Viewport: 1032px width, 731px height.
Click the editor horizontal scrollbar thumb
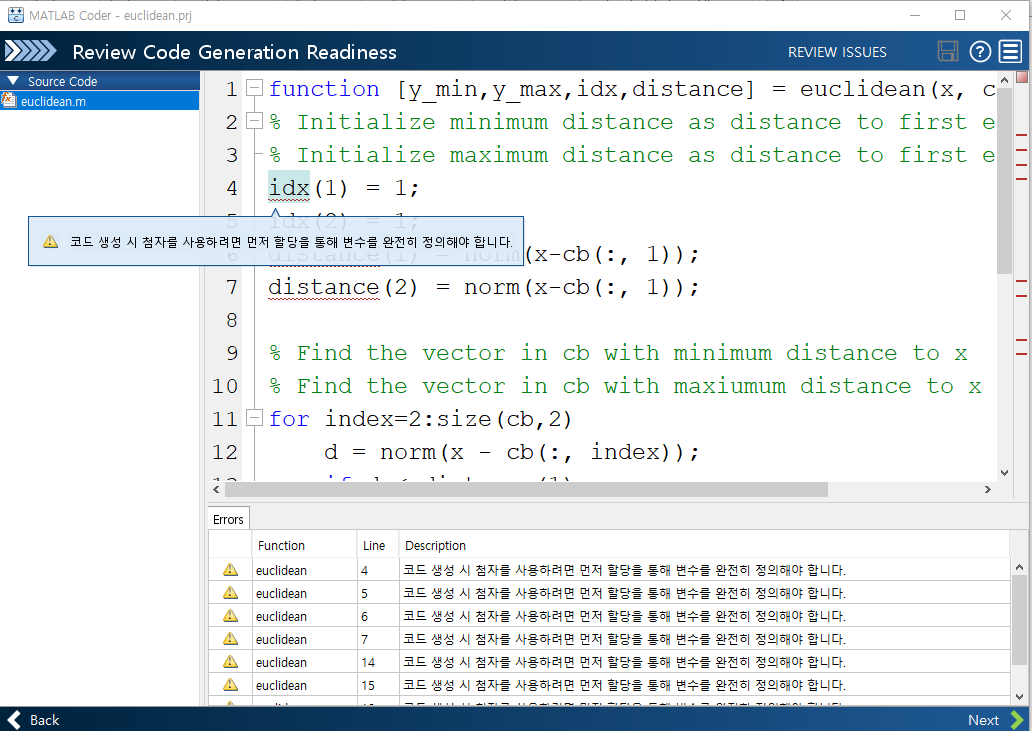pyautogui.click(x=527, y=490)
